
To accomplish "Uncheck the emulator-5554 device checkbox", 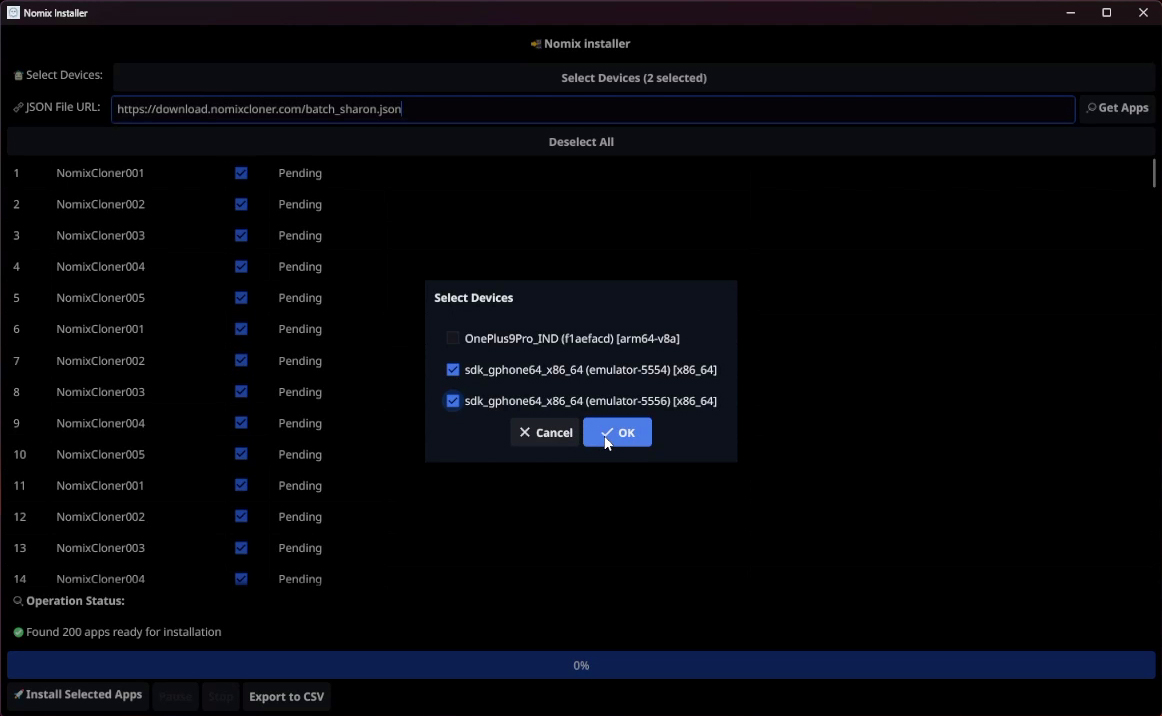I will point(453,369).
